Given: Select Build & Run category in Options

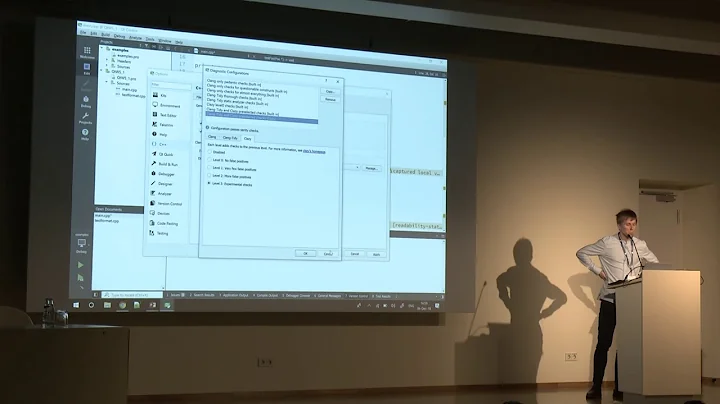Looking at the screenshot, I should [164, 164].
